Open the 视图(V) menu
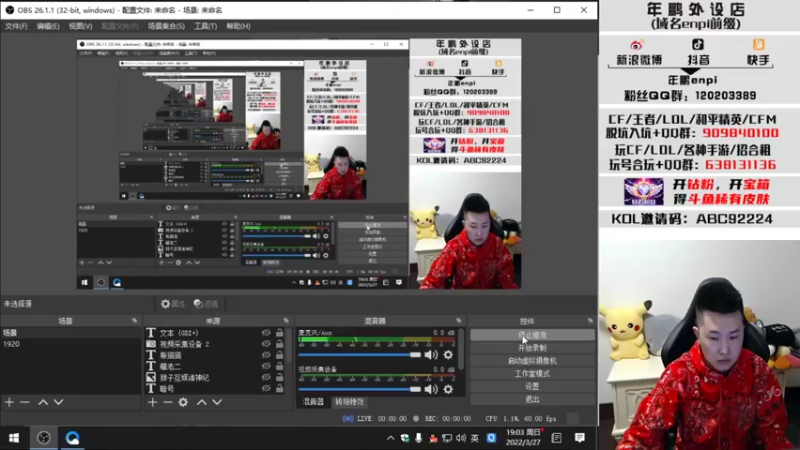The image size is (800, 450). coord(80,26)
